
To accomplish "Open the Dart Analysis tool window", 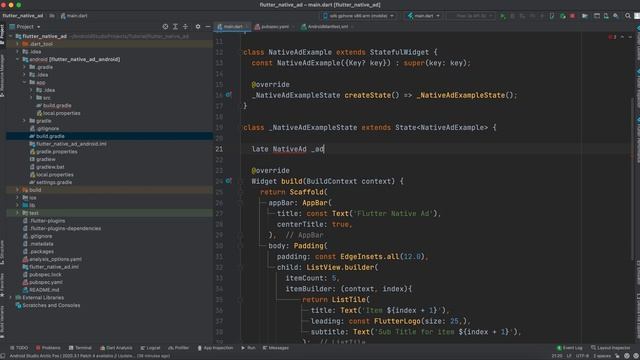I will pyautogui.click(x=116, y=348).
